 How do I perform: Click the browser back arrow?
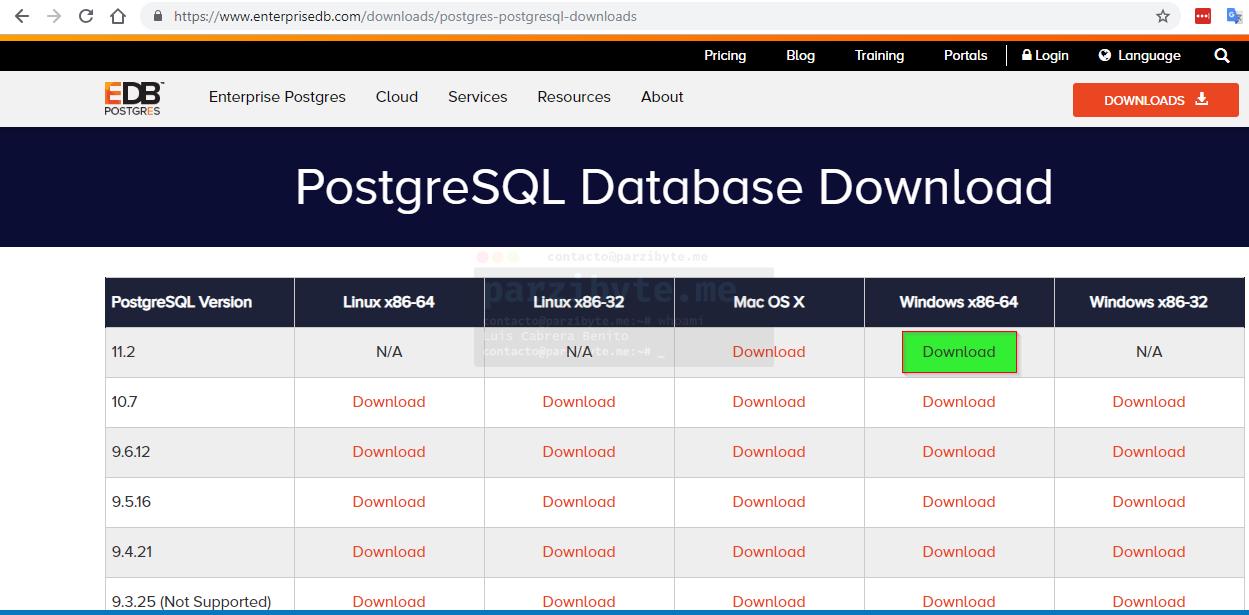21,16
